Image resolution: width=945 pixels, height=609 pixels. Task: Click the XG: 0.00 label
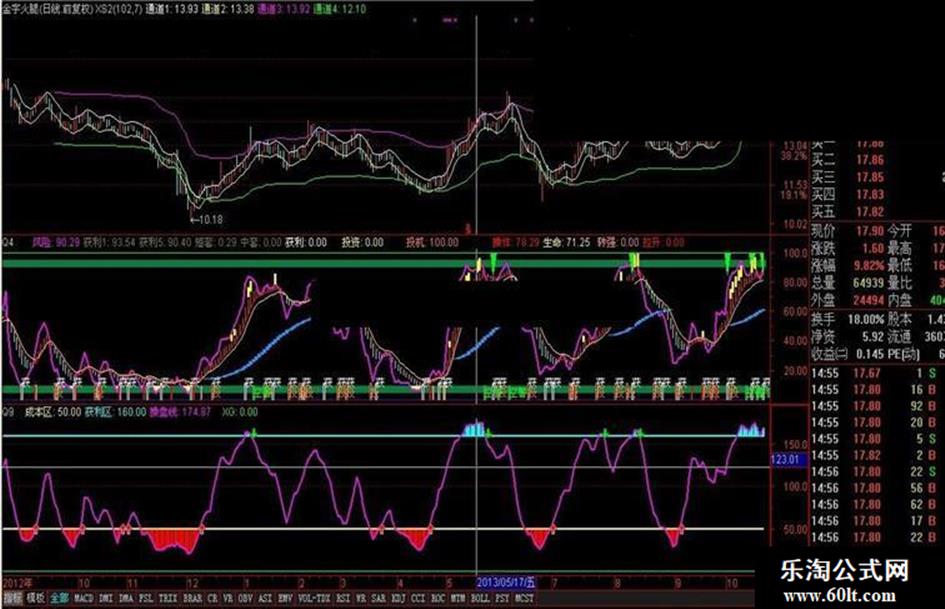click(240, 412)
